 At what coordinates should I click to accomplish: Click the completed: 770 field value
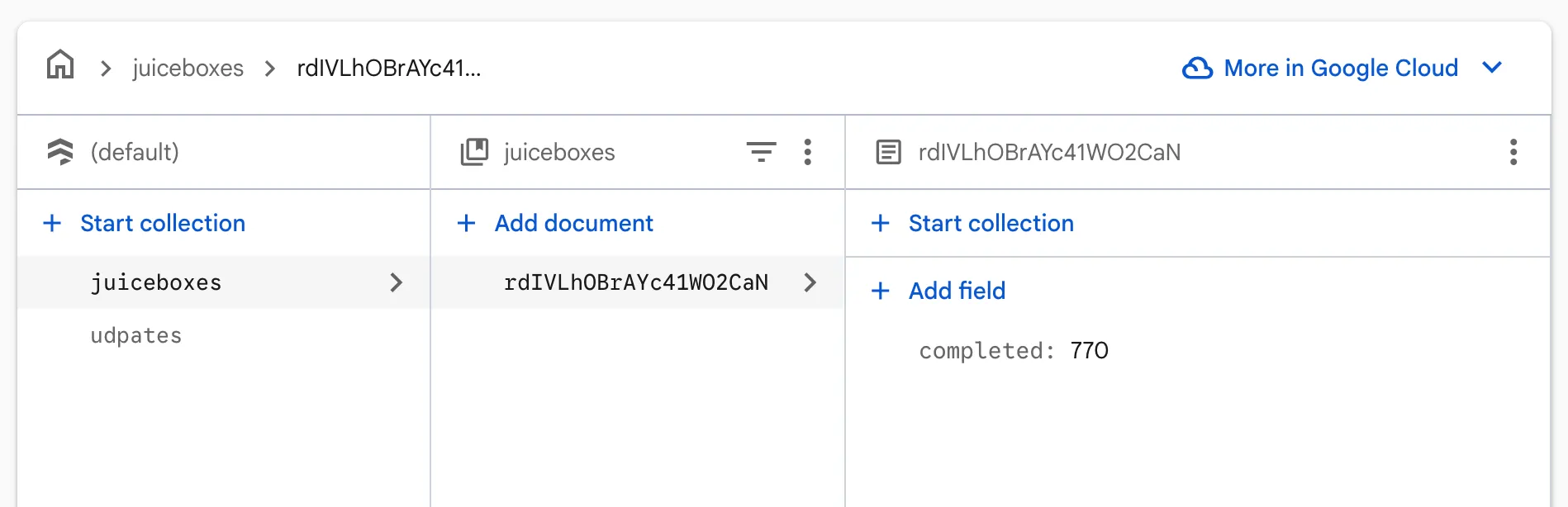coord(1014,350)
